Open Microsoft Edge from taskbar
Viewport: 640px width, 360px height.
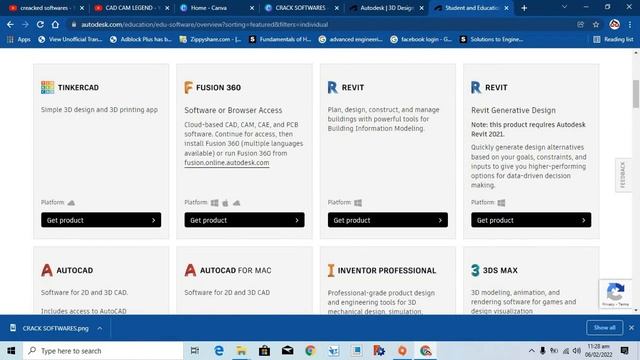[x=219, y=351]
